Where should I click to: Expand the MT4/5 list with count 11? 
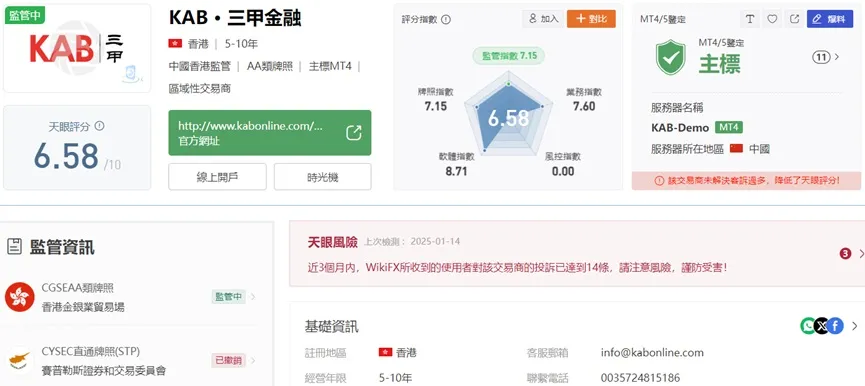pos(826,57)
